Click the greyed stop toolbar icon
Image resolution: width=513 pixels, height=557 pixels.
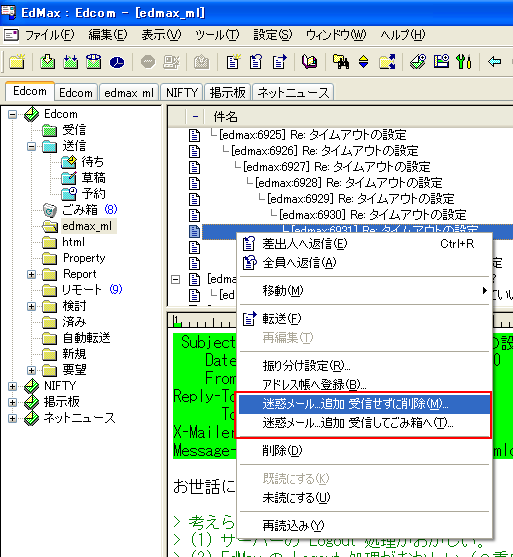pos(148,62)
